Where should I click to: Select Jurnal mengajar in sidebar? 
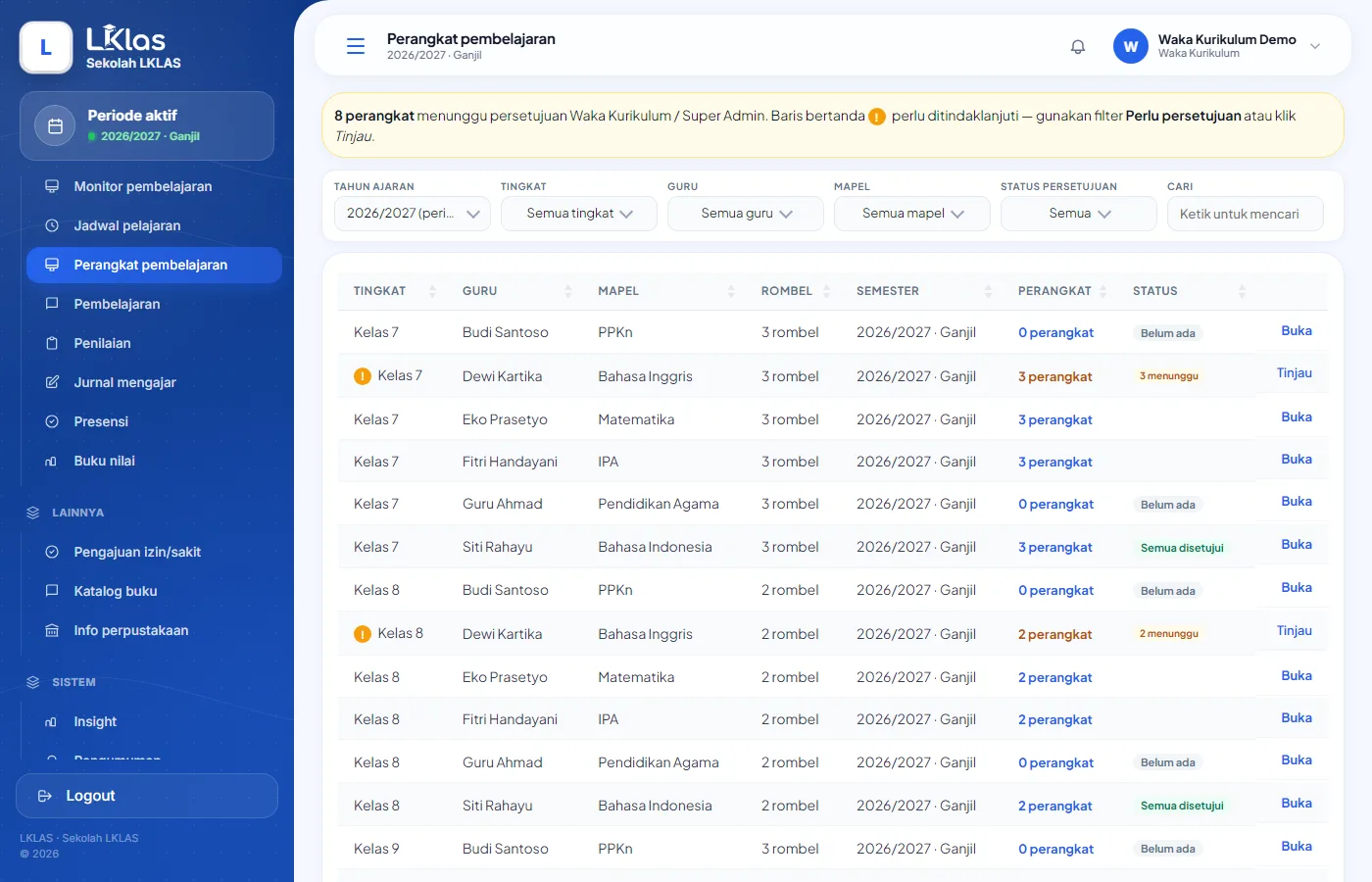[x=154, y=382]
